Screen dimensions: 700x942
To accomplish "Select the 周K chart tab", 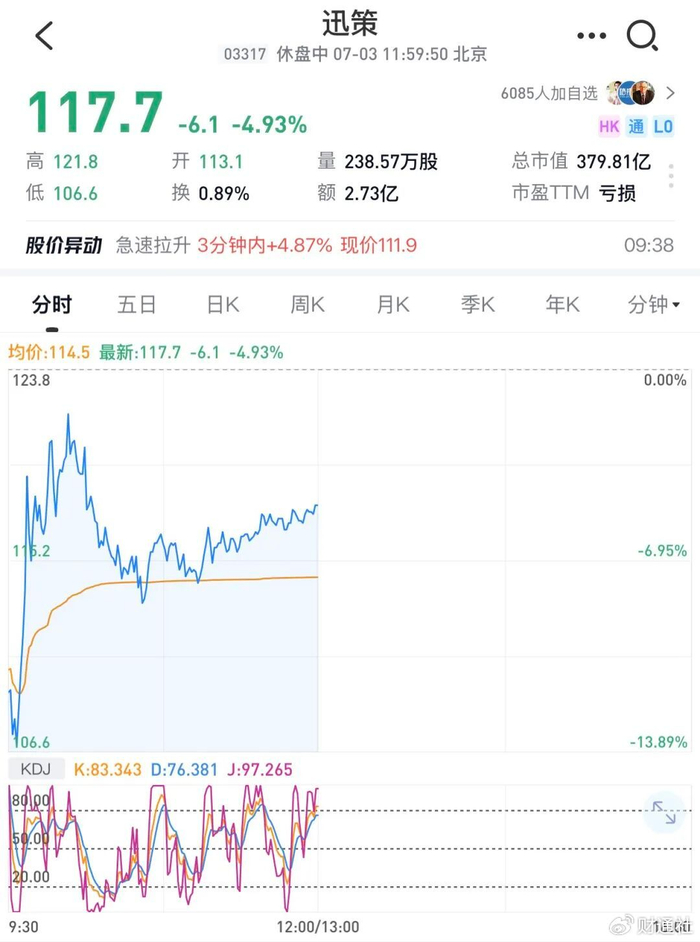I will click(308, 305).
